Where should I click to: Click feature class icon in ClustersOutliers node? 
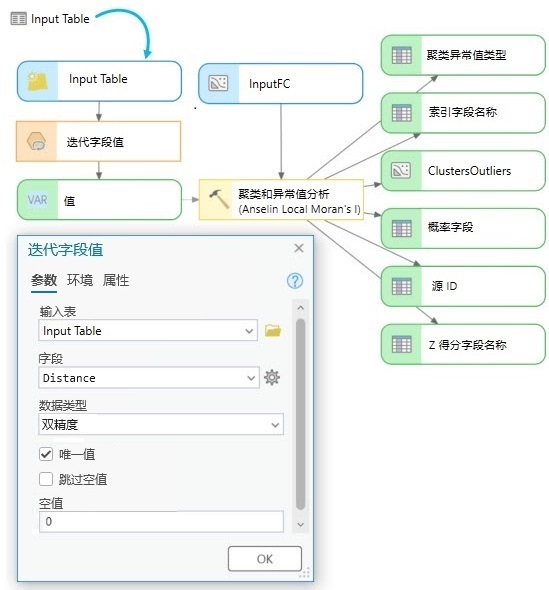click(401, 170)
